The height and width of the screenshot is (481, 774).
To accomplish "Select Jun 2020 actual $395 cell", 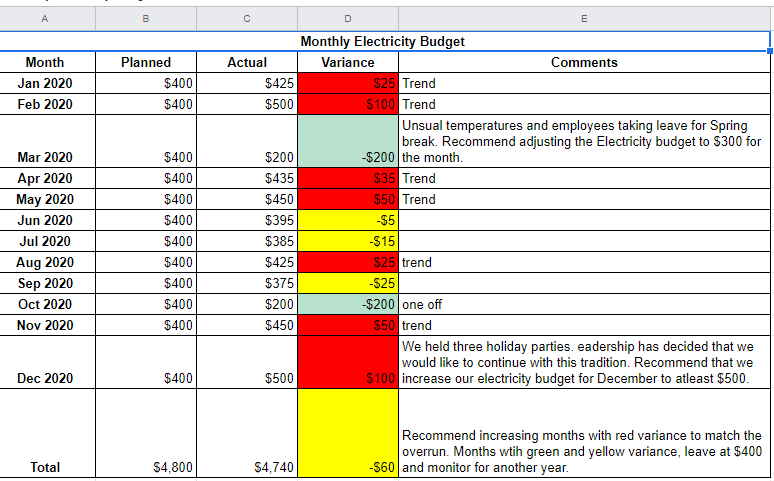I will pyautogui.click(x=247, y=220).
